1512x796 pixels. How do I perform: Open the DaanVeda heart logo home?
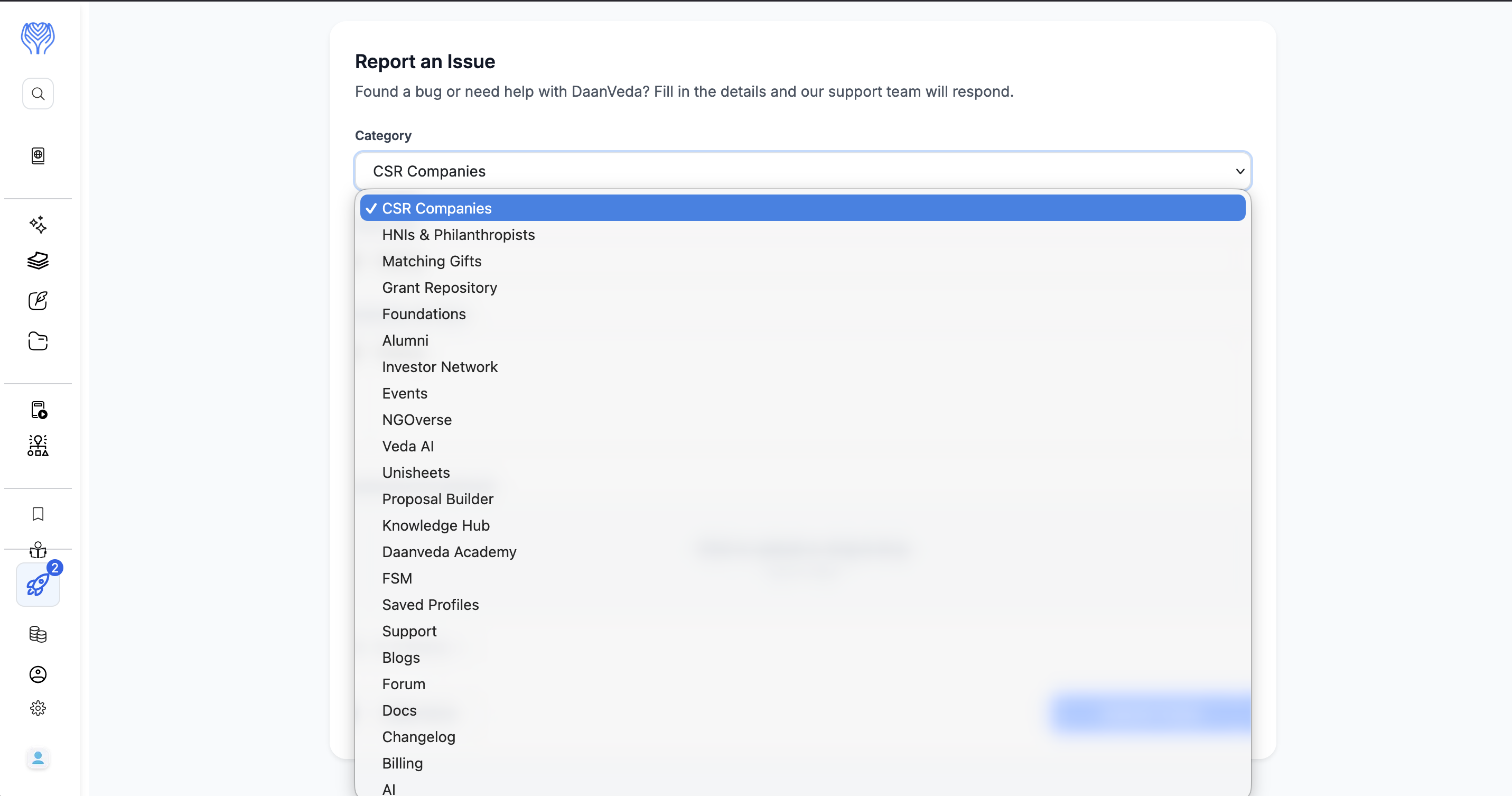[x=38, y=38]
